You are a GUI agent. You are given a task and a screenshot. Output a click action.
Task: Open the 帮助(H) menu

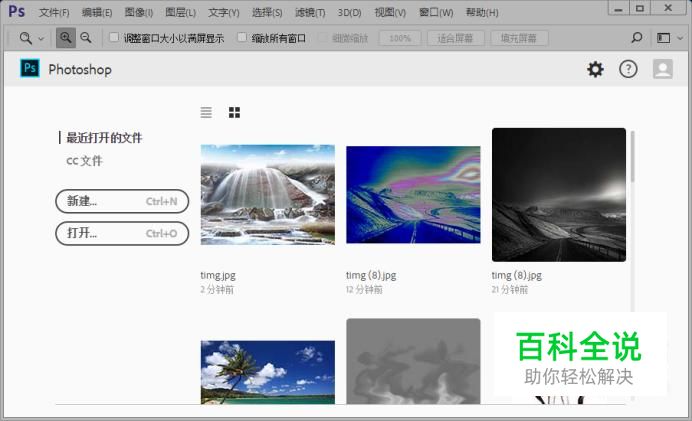(482, 12)
